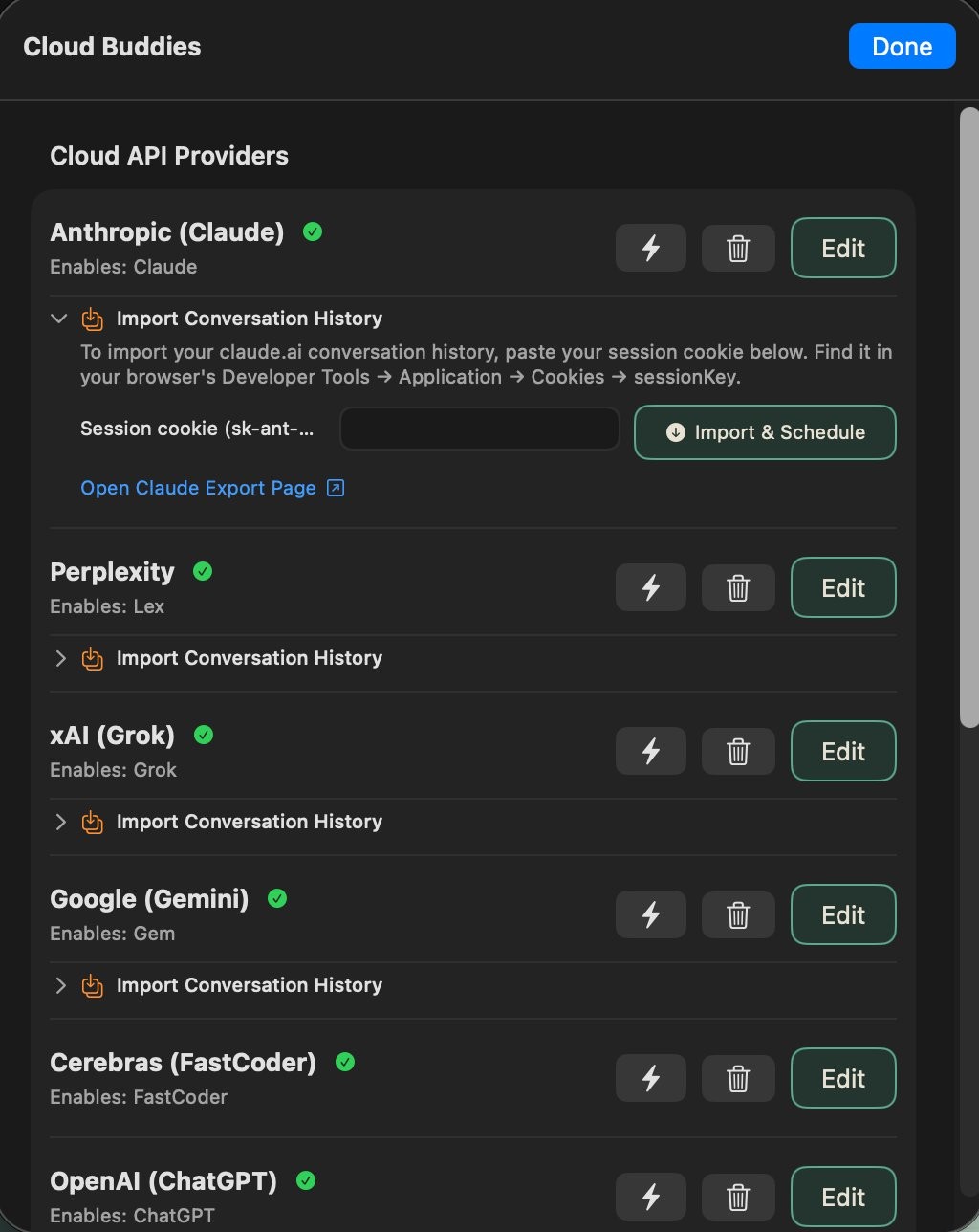
Task: Expand Import Conversation History under Perplexity
Action: click(60, 658)
